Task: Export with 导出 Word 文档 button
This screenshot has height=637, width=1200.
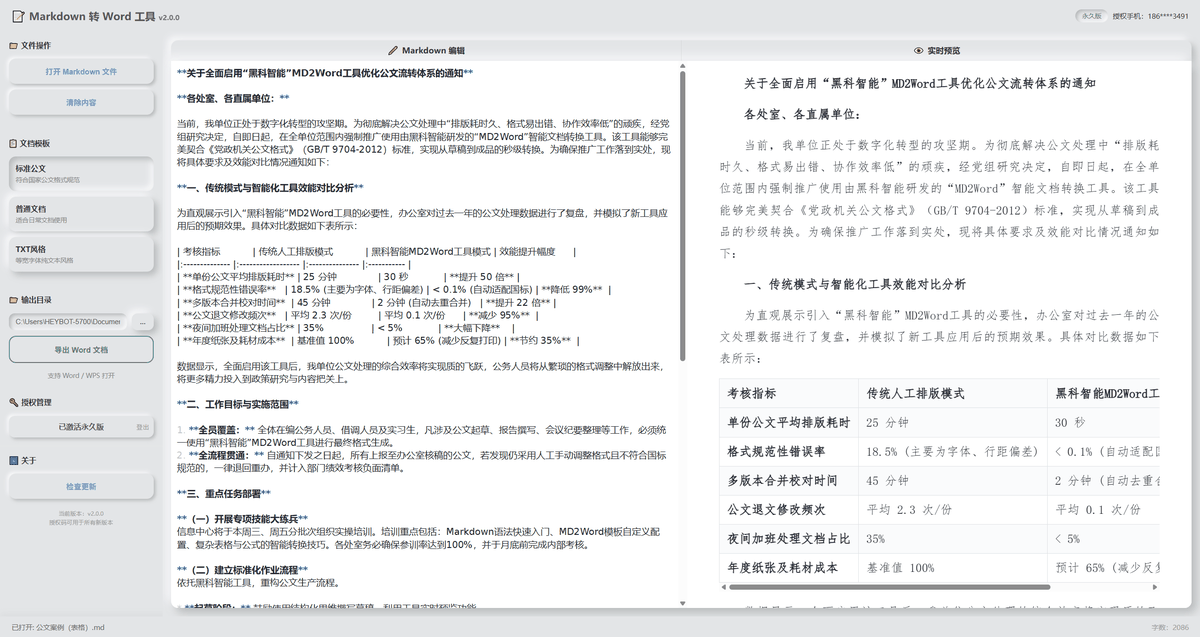Action: pyautogui.click(x=81, y=350)
